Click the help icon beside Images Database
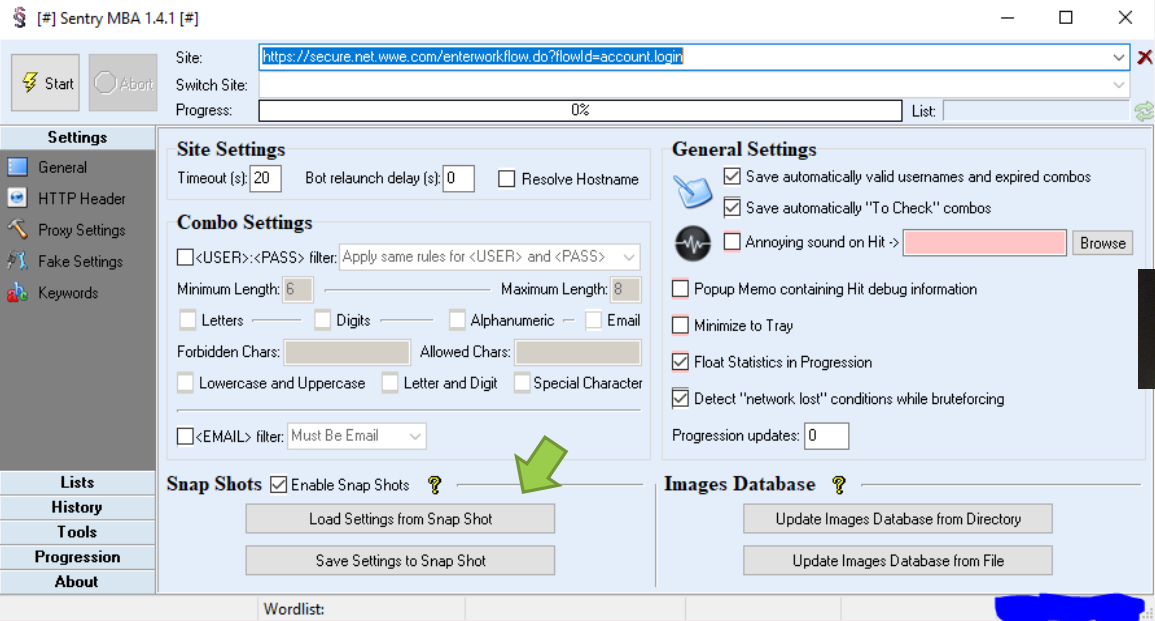 [839, 485]
